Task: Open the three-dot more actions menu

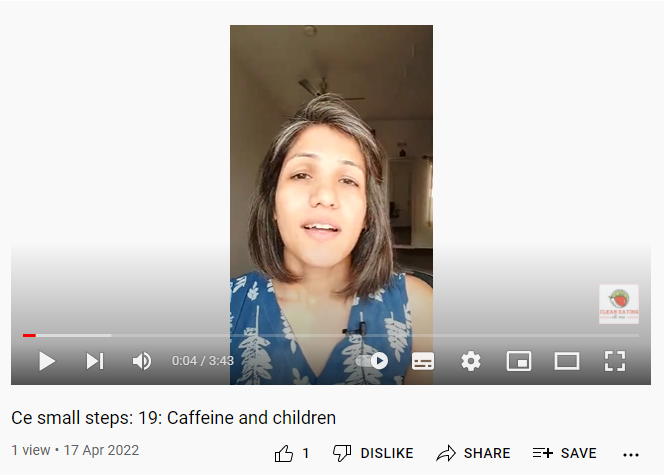Action: pos(631,455)
